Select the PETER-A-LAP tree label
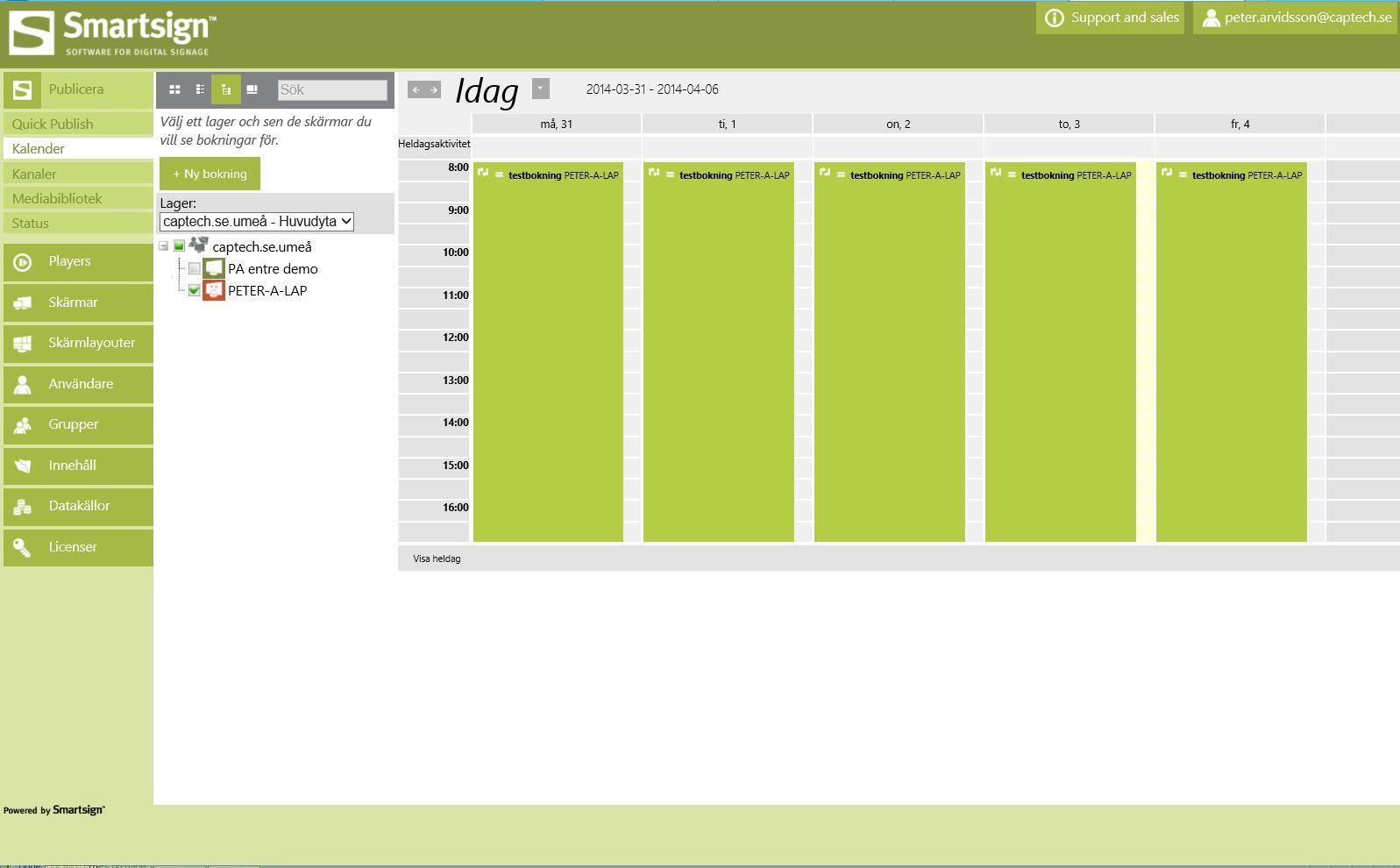The image size is (1400, 868). click(x=267, y=291)
